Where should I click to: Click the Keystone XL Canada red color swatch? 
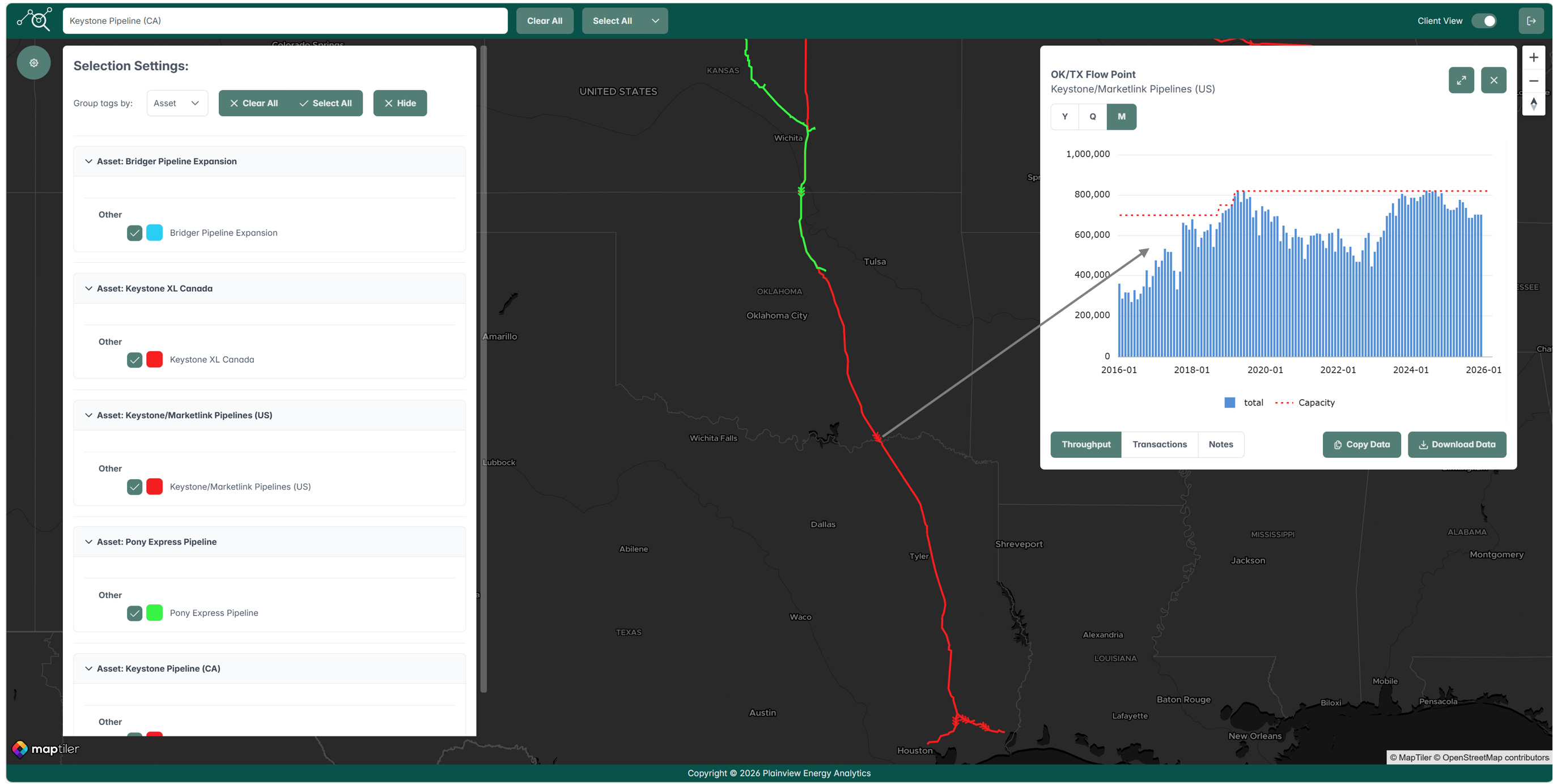[154, 359]
